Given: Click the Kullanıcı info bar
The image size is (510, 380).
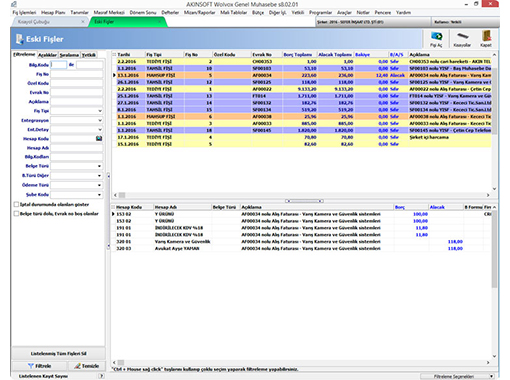Looking at the screenshot, I should coord(465,22).
